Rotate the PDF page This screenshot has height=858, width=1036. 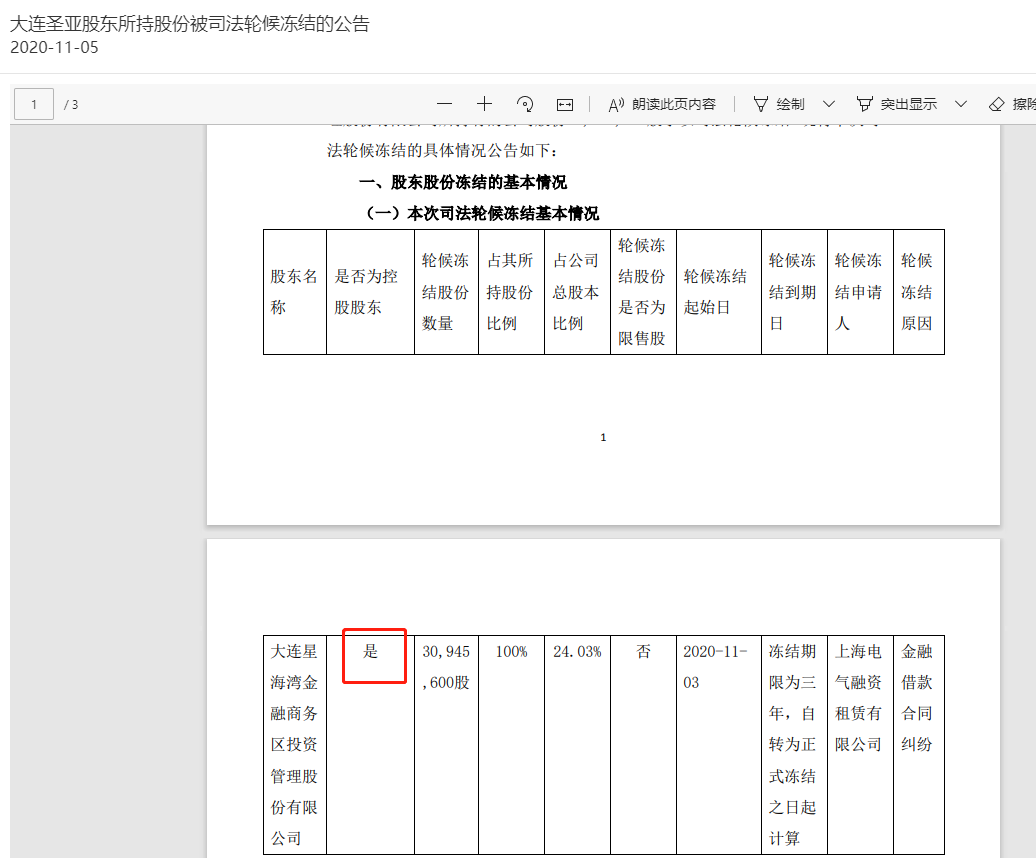point(525,104)
